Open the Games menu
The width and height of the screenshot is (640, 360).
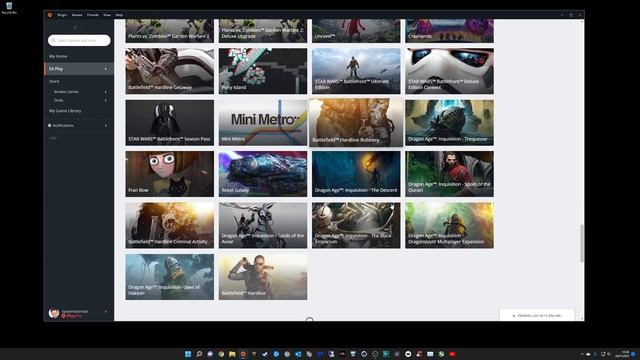click(x=77, y=15)
